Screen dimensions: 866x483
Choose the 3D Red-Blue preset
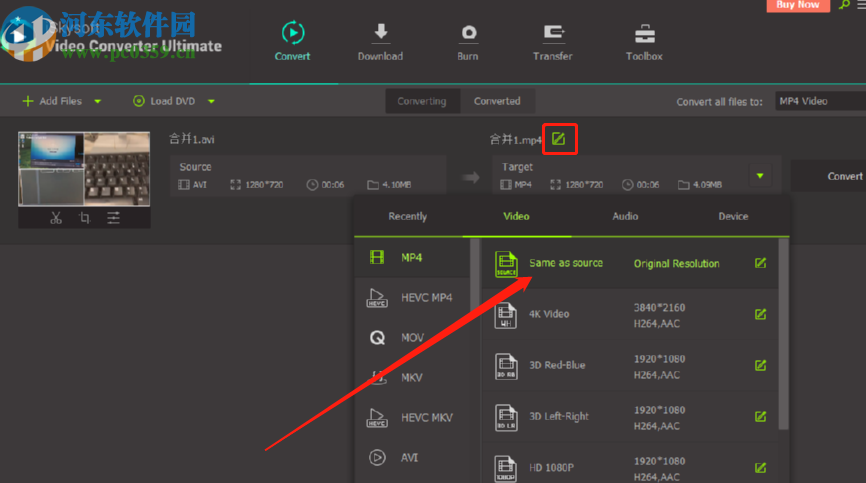coord(630,366)
